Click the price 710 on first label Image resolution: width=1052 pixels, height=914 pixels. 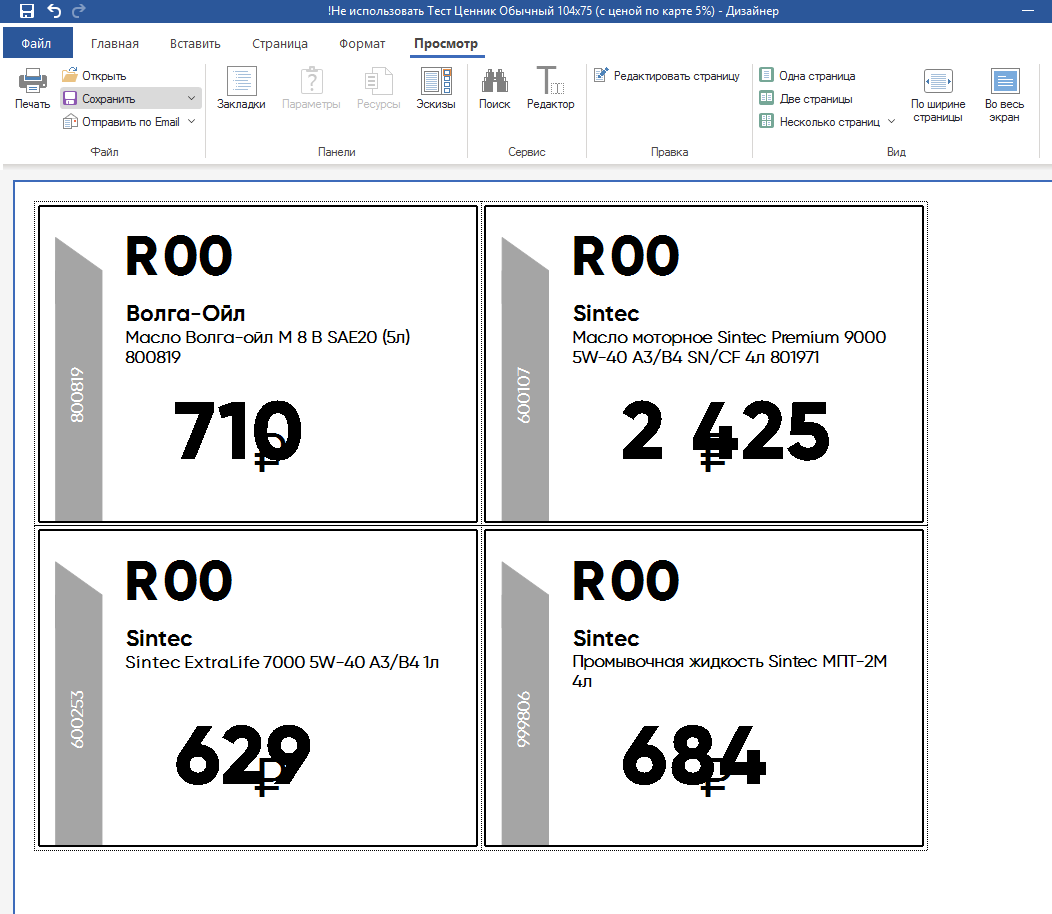pyautogui.click(x=238, y=431)
